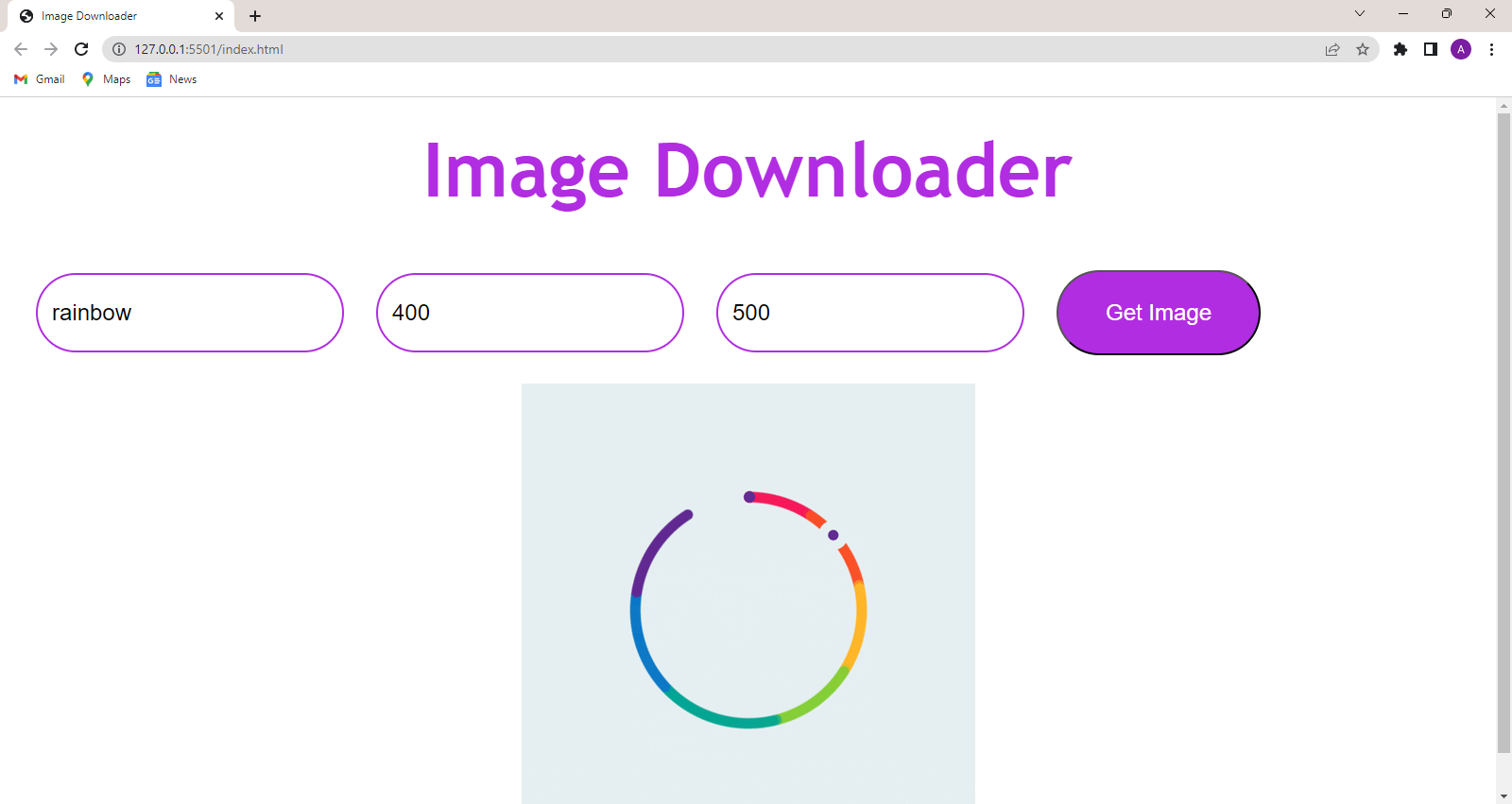This screenshot has width=1512, height=804.
Task: Focus the rainbow search term field
Action: coord(190,313)
